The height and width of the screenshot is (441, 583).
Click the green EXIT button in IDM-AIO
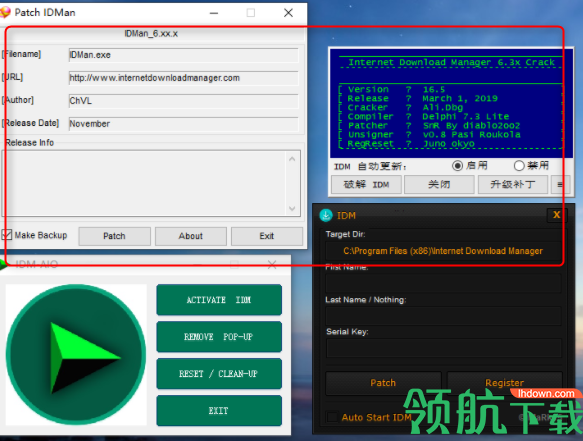pos(219,411)
